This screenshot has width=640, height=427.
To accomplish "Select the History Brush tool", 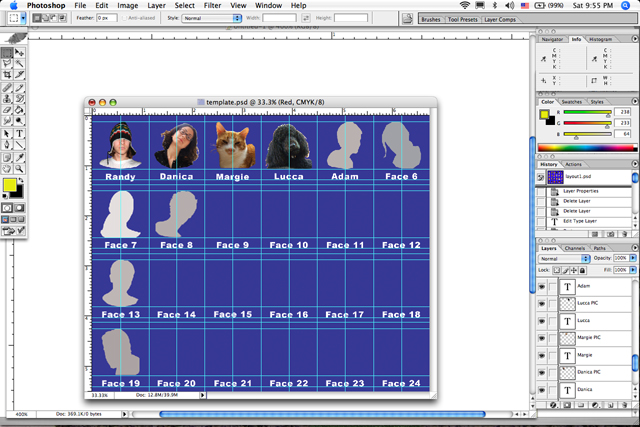I will tap(19, 99).
